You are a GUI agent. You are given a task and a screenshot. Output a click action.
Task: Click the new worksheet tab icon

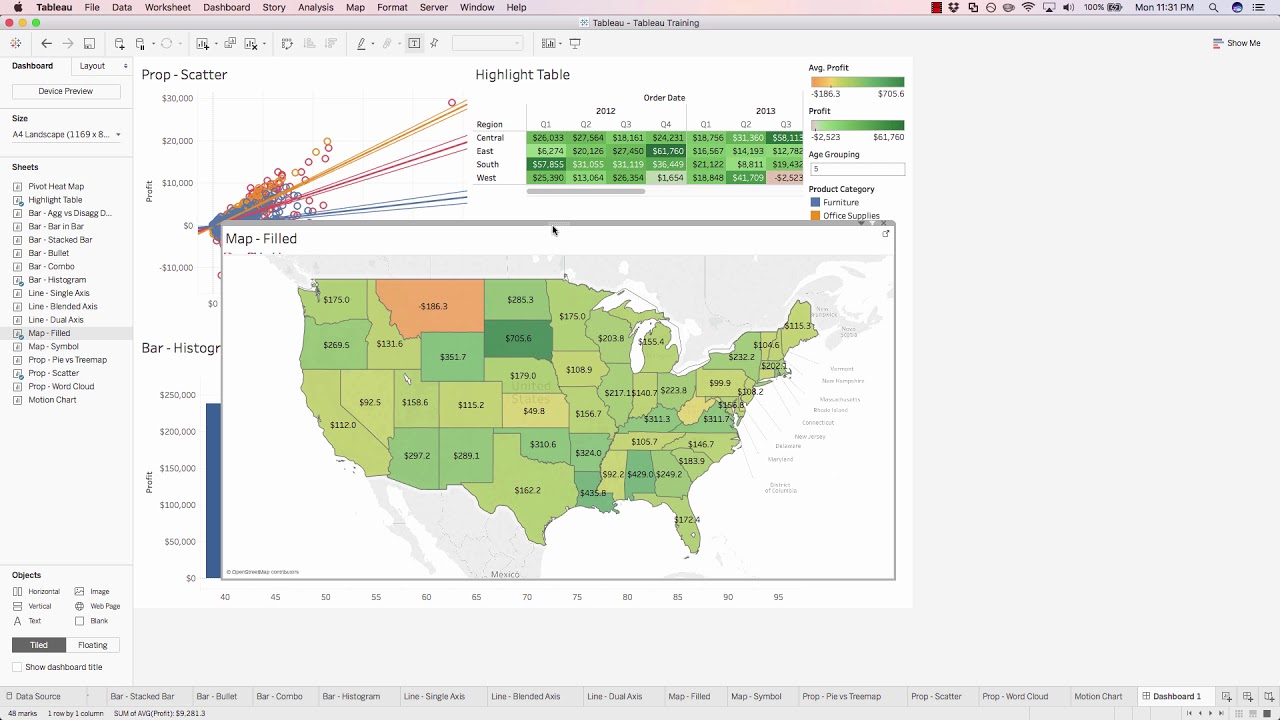1227,696
